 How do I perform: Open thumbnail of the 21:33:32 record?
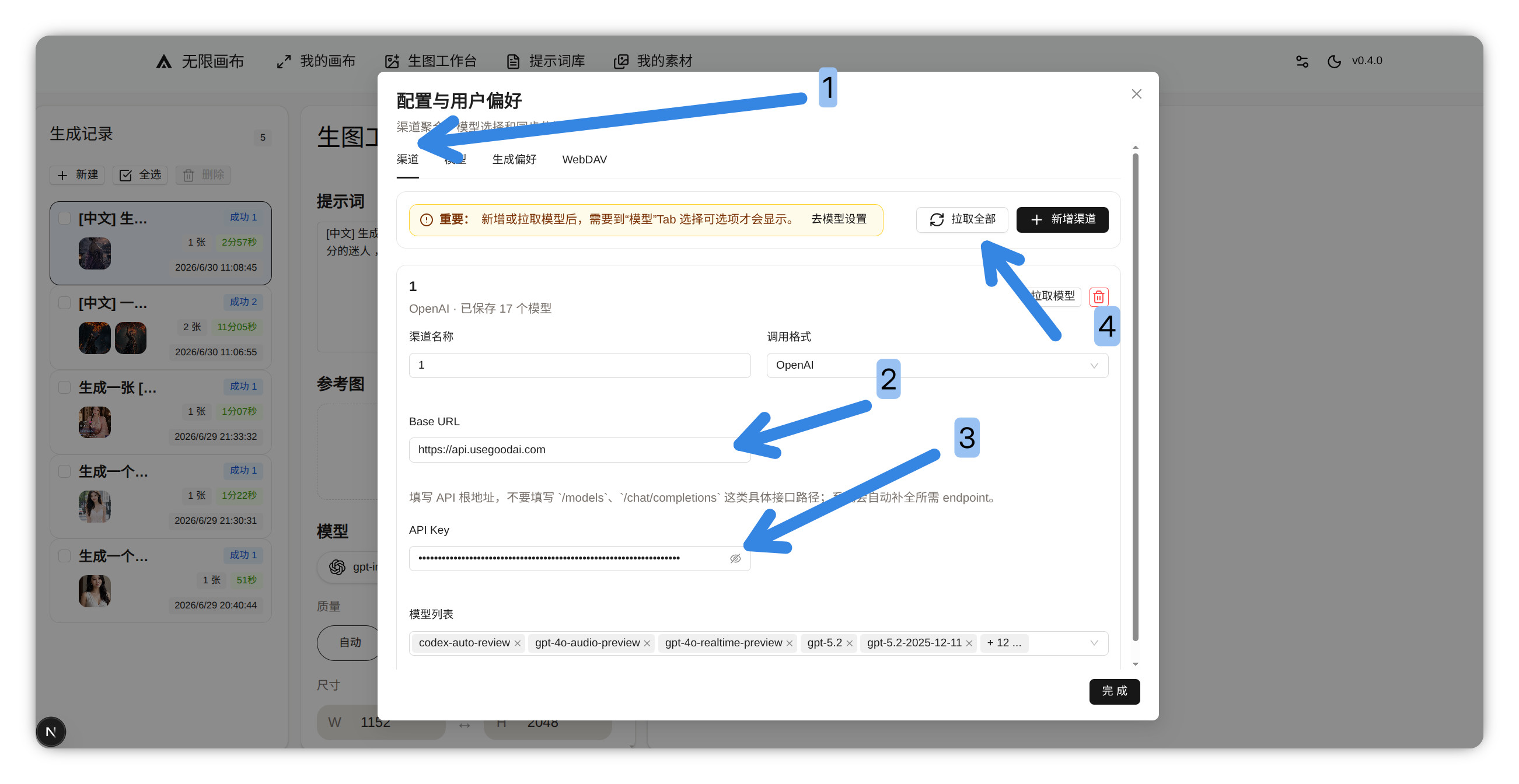(95, 423)
